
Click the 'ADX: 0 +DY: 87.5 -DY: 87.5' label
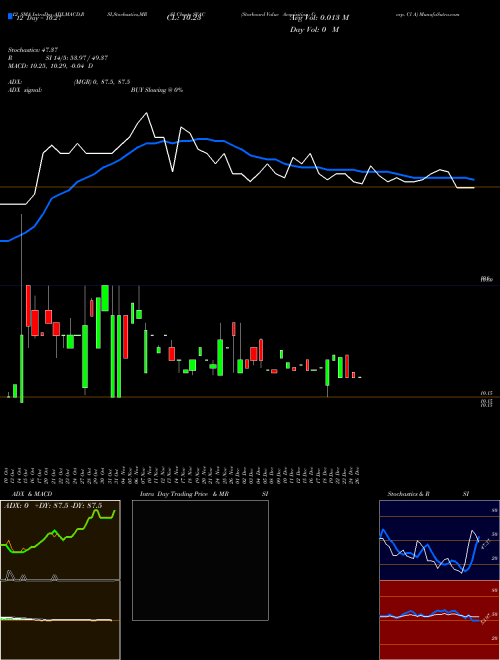pos(53,506)
